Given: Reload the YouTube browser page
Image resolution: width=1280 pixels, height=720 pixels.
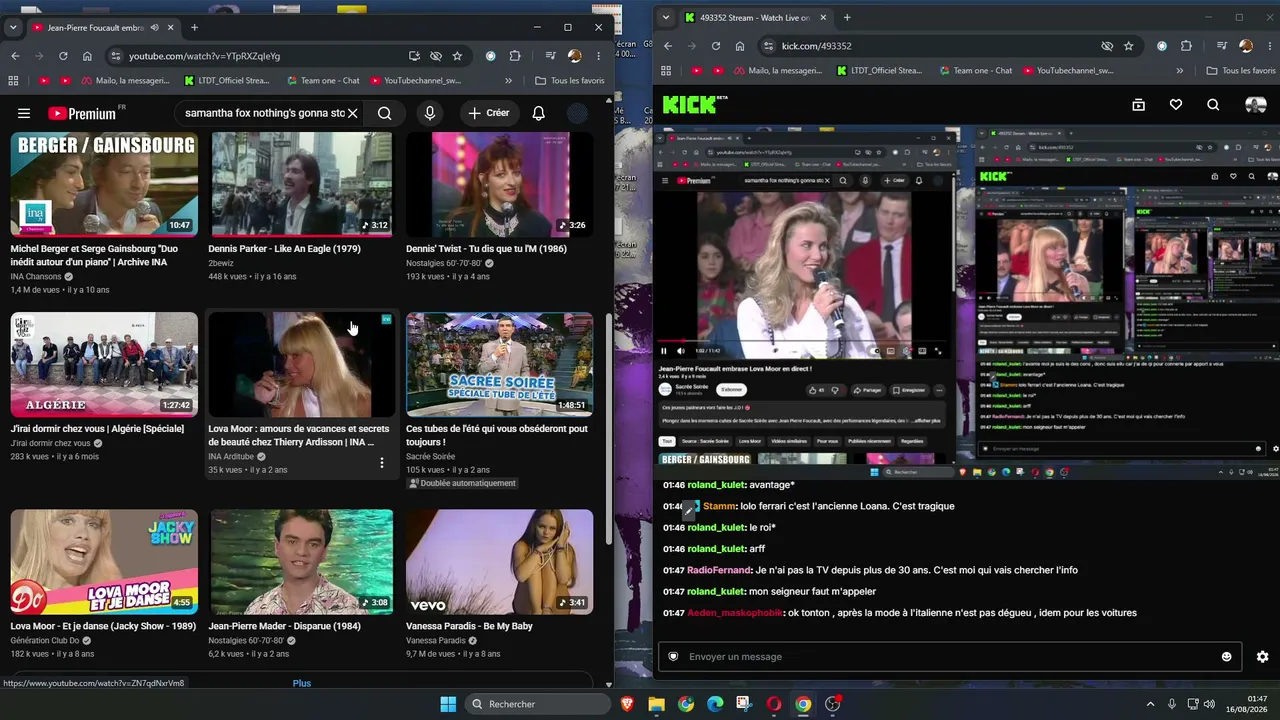Looking at the screenshot, I should (63, 56).
